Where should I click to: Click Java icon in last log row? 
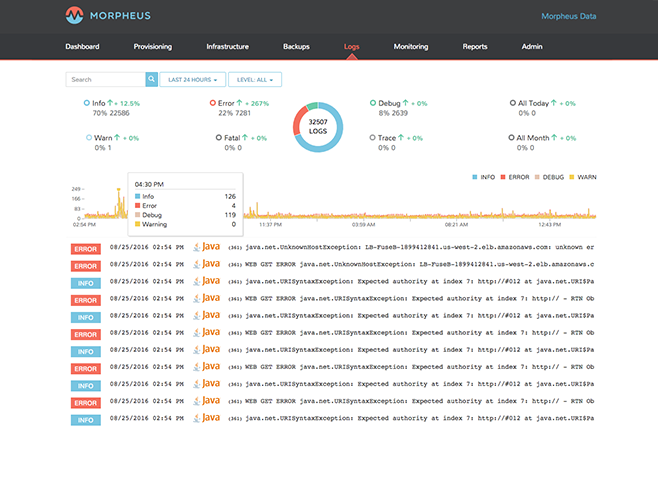click(206, 418)
